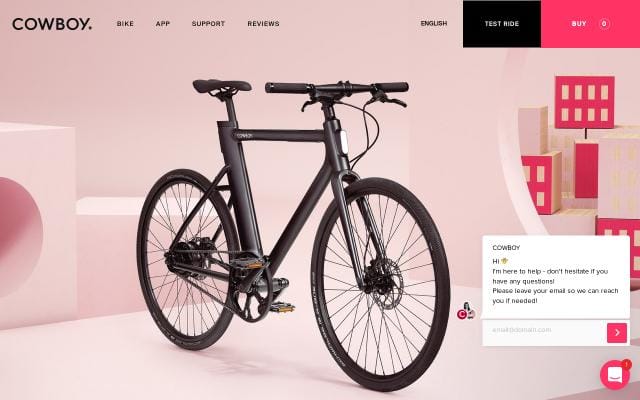
Task: Open the Intercom chat launcher bubble
Action: pos(615,375)
